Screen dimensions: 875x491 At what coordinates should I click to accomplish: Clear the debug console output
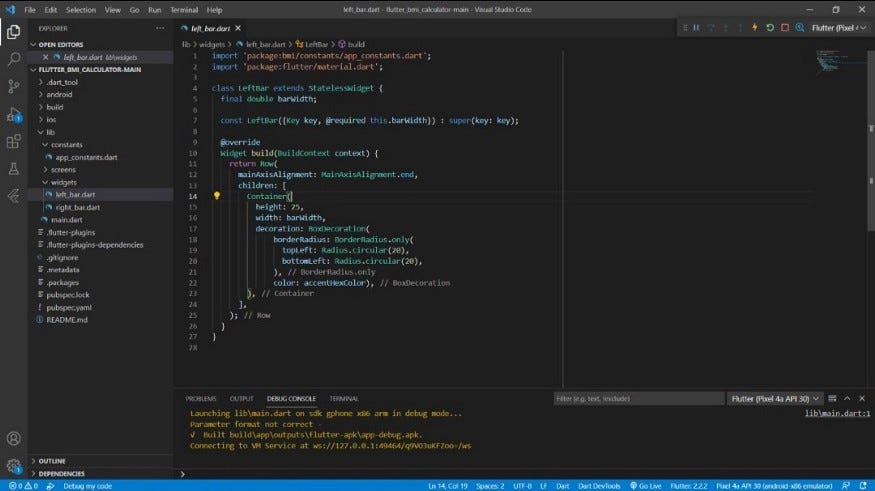coord(832,398)
